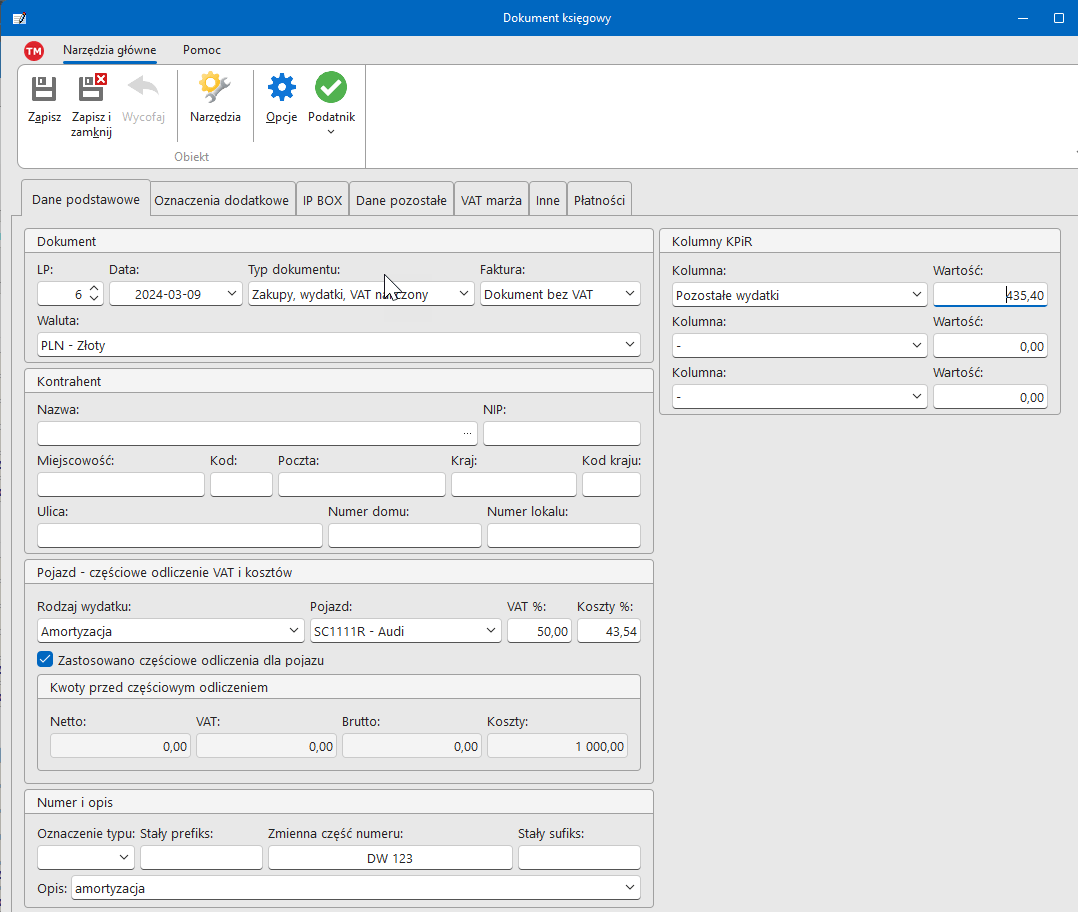Click the Podatnik green checkmark icon

331,90
